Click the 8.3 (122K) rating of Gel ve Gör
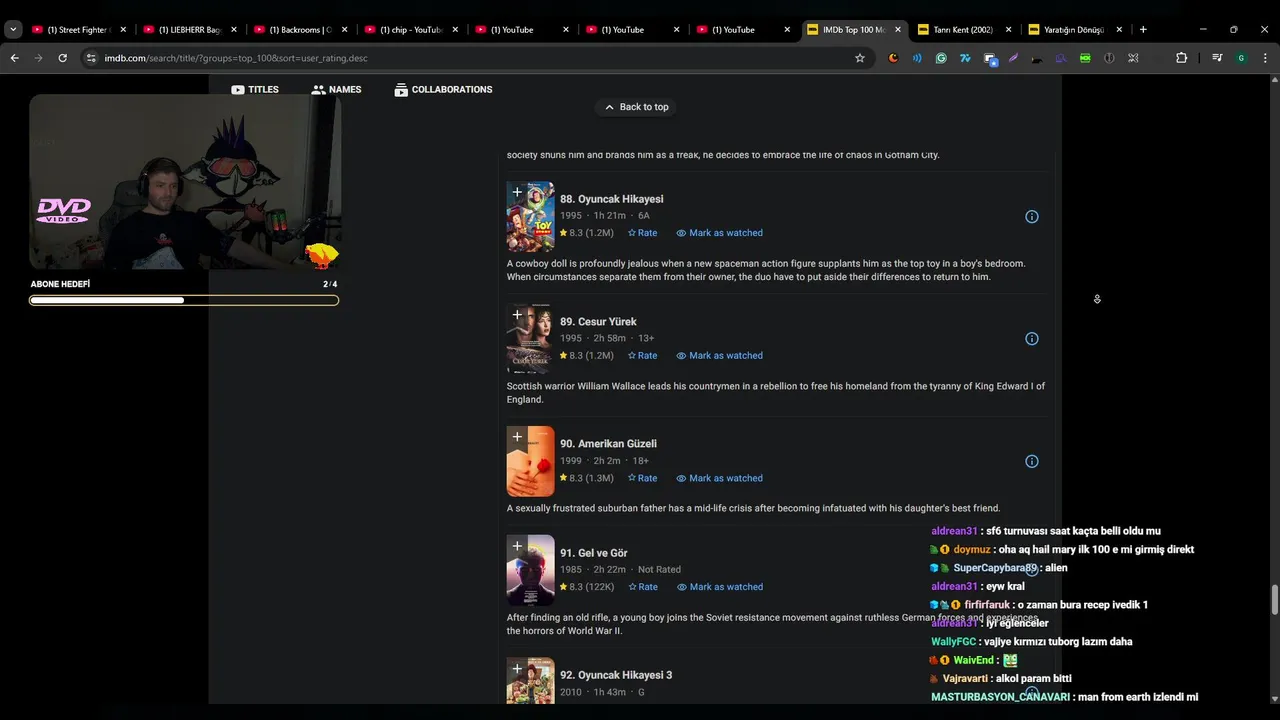The width and height of the screenshot is (1280, 720). pos(587,587)
